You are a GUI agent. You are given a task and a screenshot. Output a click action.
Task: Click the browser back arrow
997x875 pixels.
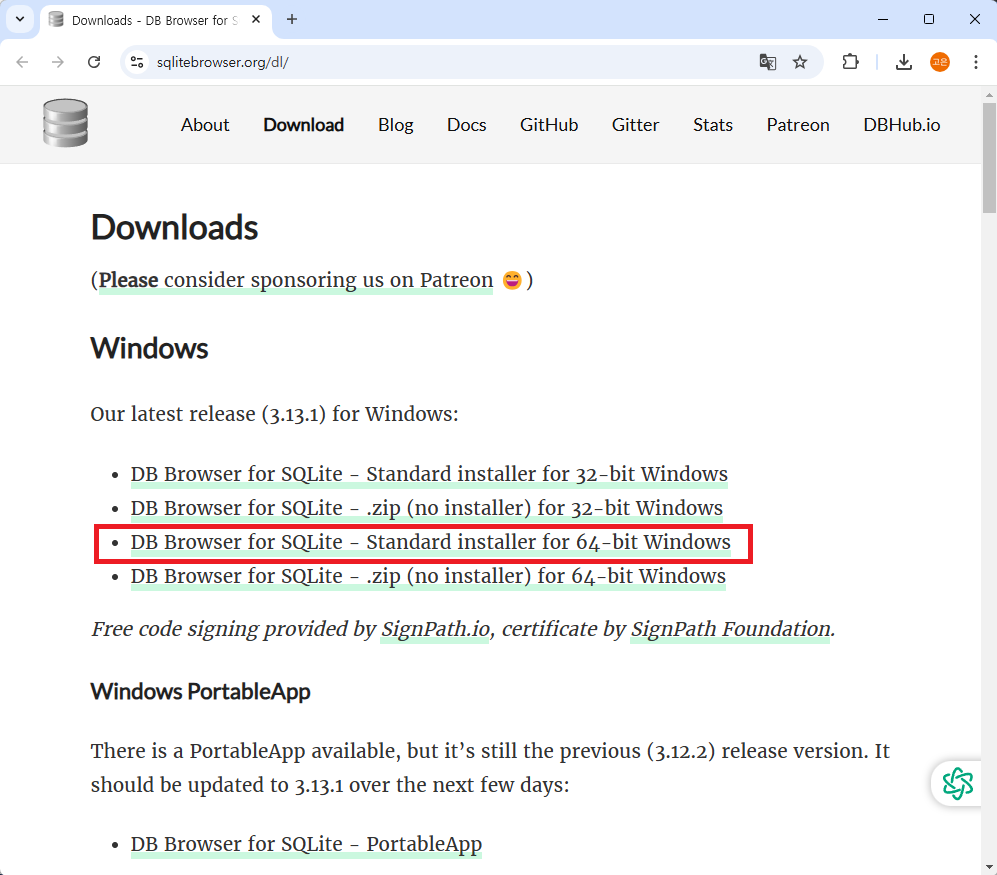22,62
